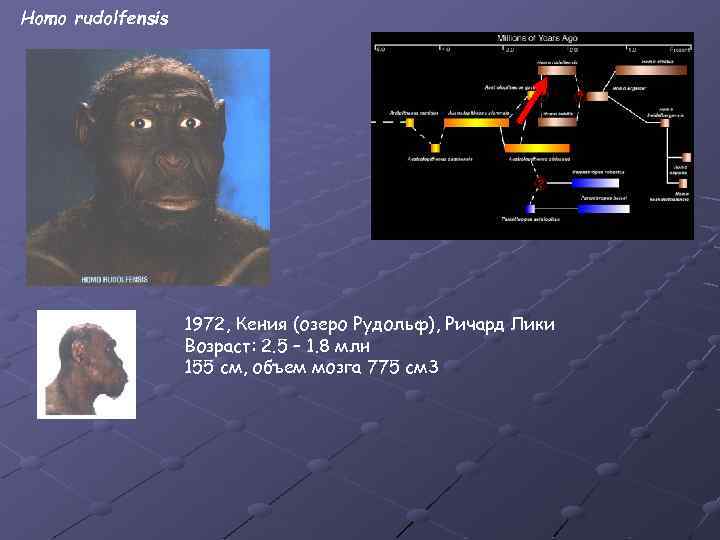Click the blue Paranthropus boisei bar

[603, 209]
